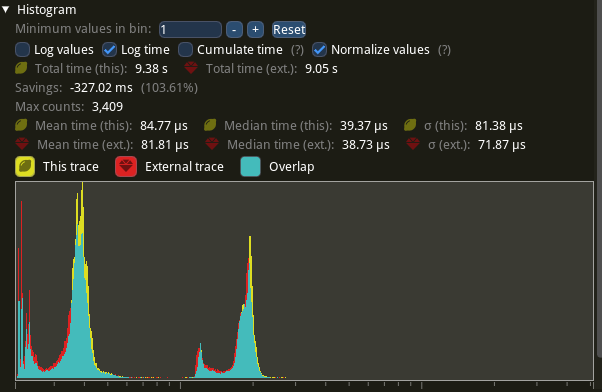Click help marker next to Normalize values

pyautogui.click(x=444, y=50)
